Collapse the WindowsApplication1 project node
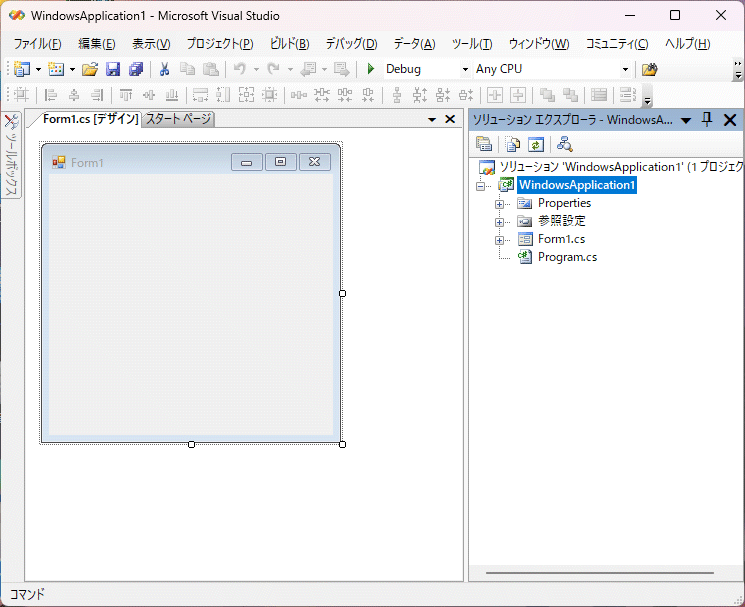The width and height of the screenshot is (745, 607). [x=481, y=186]
